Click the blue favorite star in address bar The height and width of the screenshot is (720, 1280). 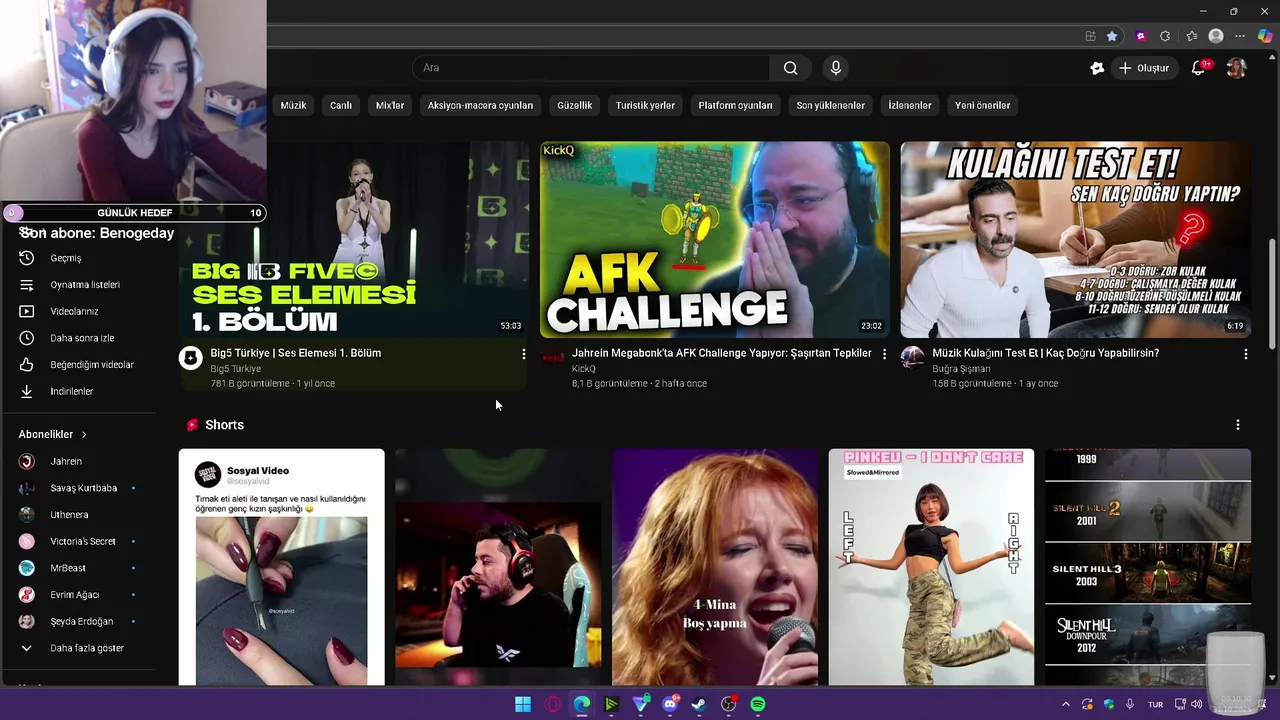[x=1112, y=36]
